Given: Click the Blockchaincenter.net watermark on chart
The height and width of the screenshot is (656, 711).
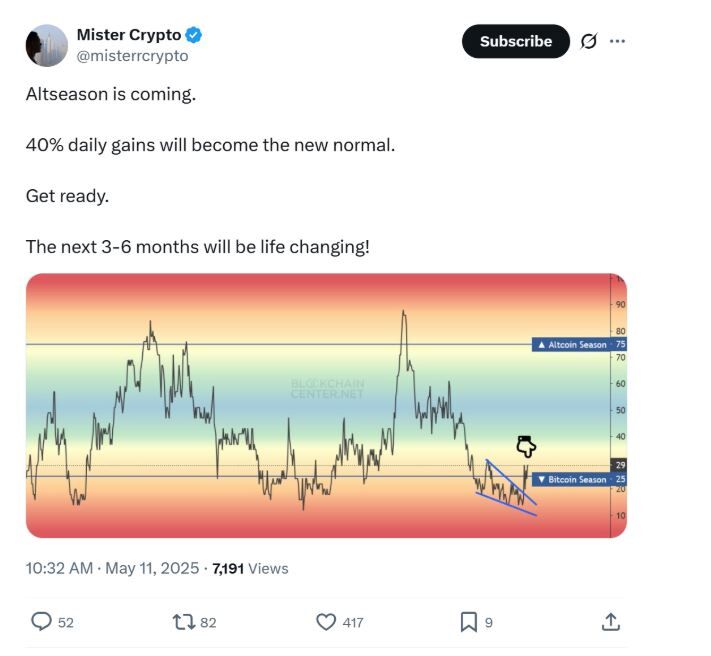Looking at the screenshot, I should pos(327,389).
